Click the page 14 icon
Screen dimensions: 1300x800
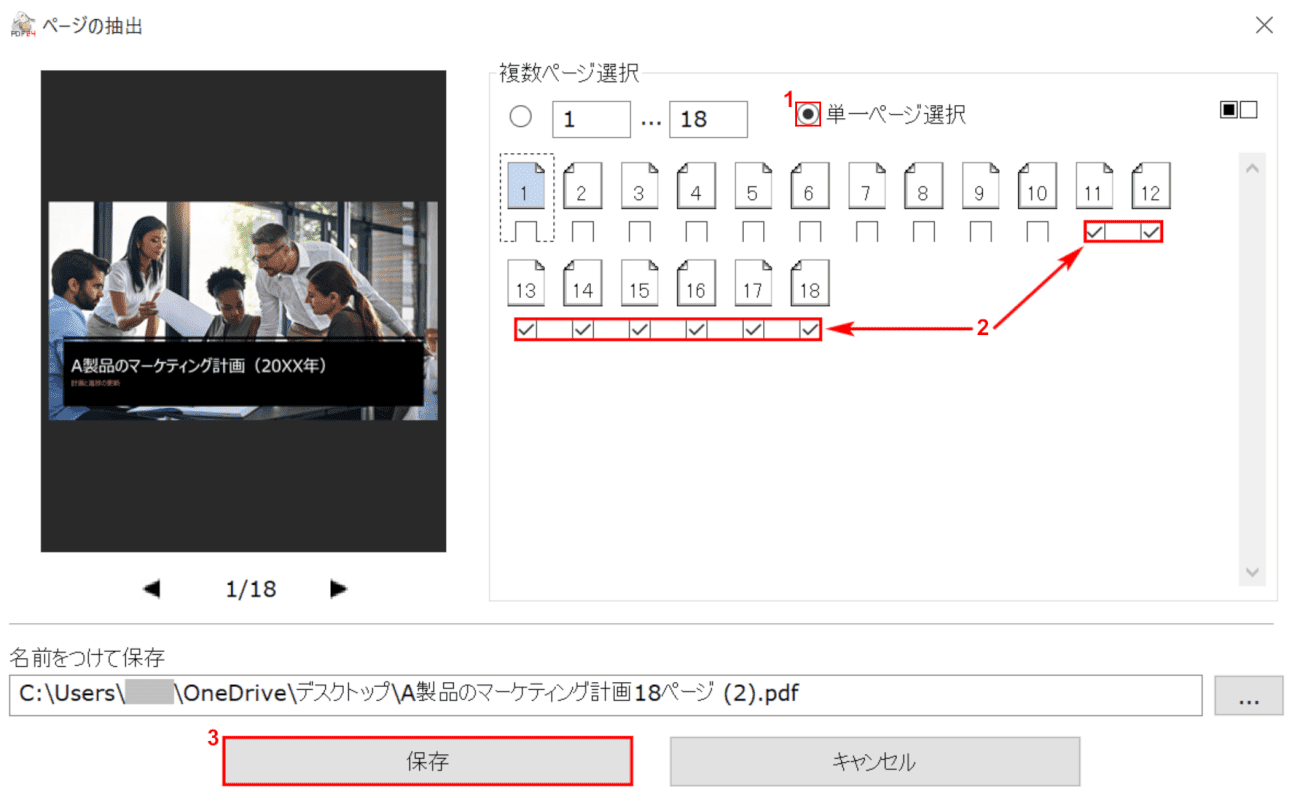pyautogui.click(x=583, y=283)
